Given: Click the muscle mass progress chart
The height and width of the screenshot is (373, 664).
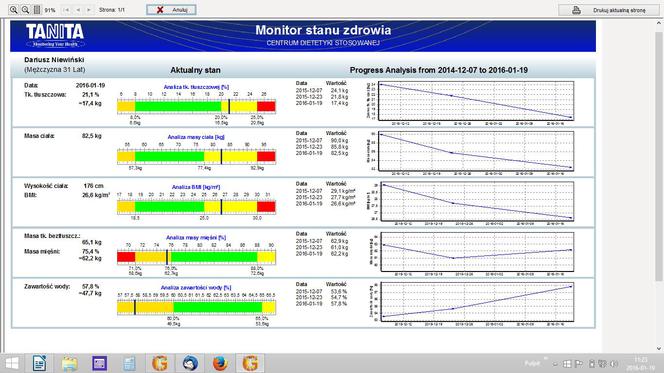Looking at the screenshot, I should (476, 252).
